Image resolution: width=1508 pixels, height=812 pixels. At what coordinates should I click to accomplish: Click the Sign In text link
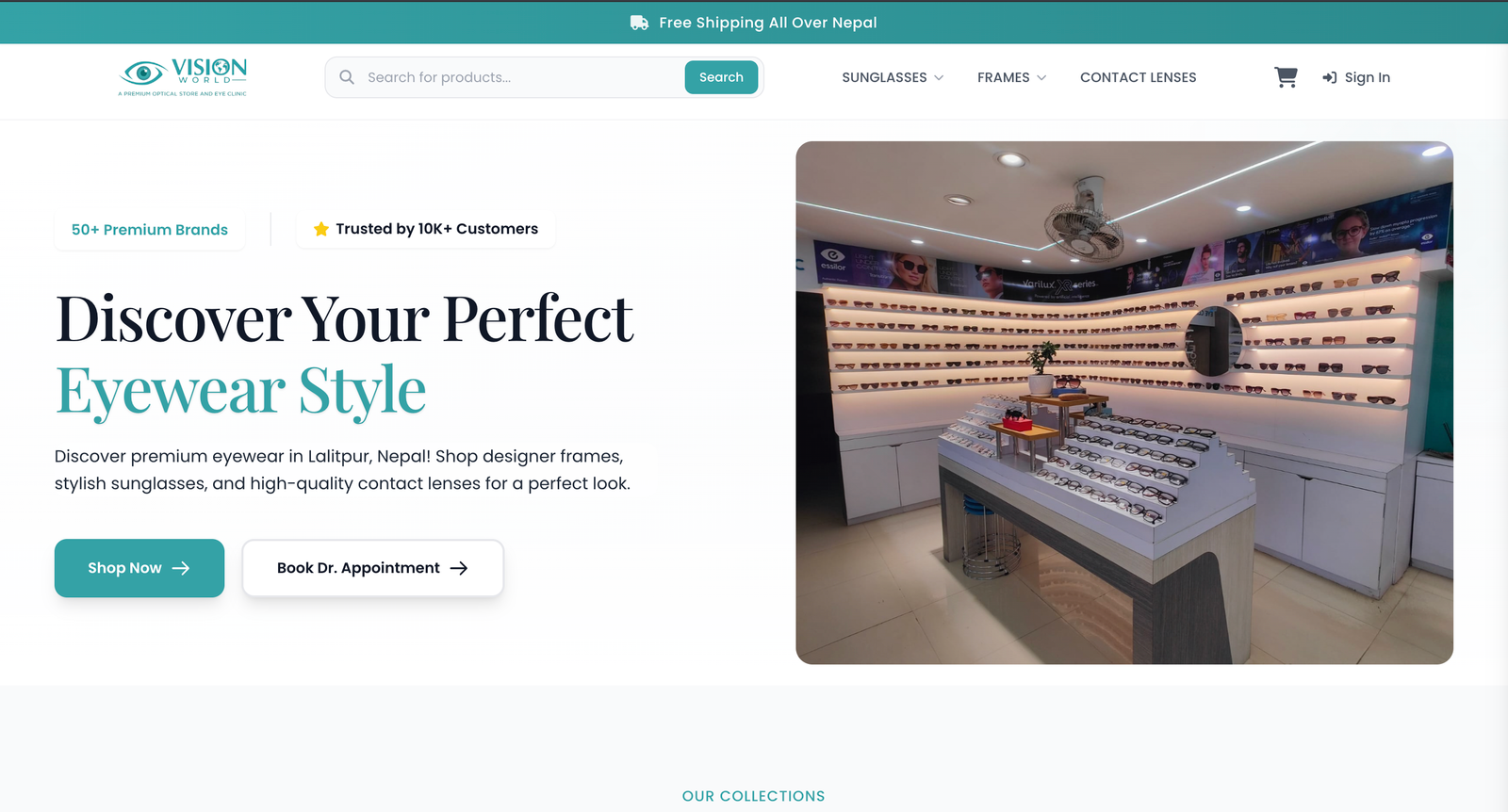pos(1367,77)
